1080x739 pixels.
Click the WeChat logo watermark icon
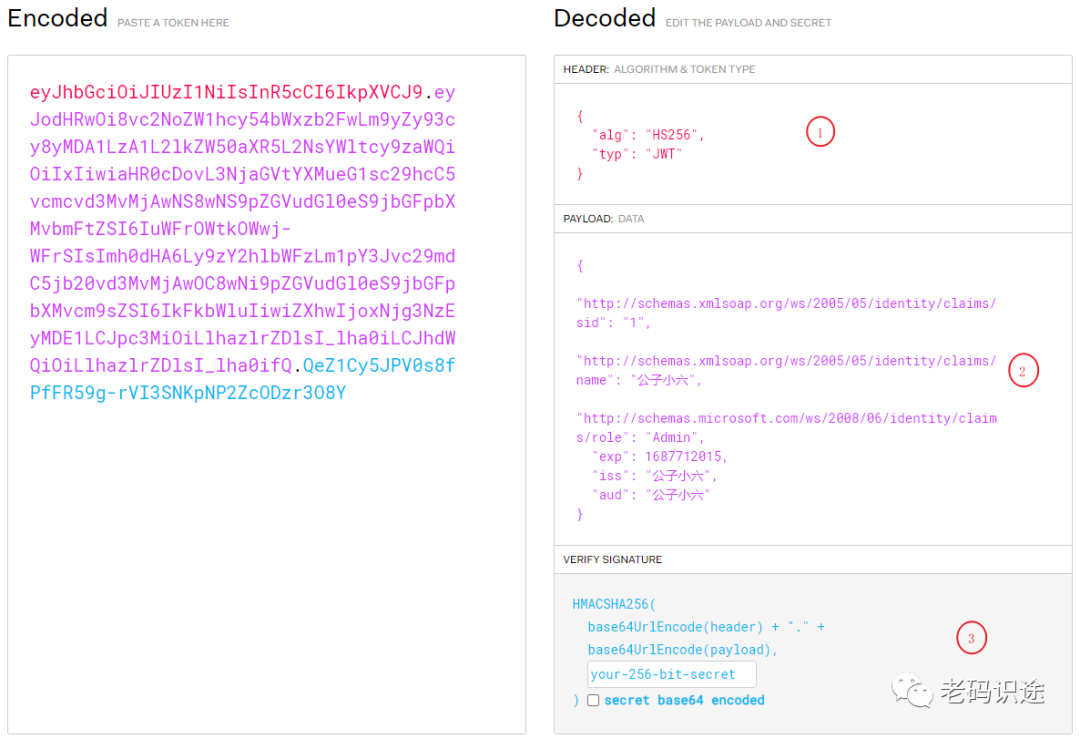(913, 688)
